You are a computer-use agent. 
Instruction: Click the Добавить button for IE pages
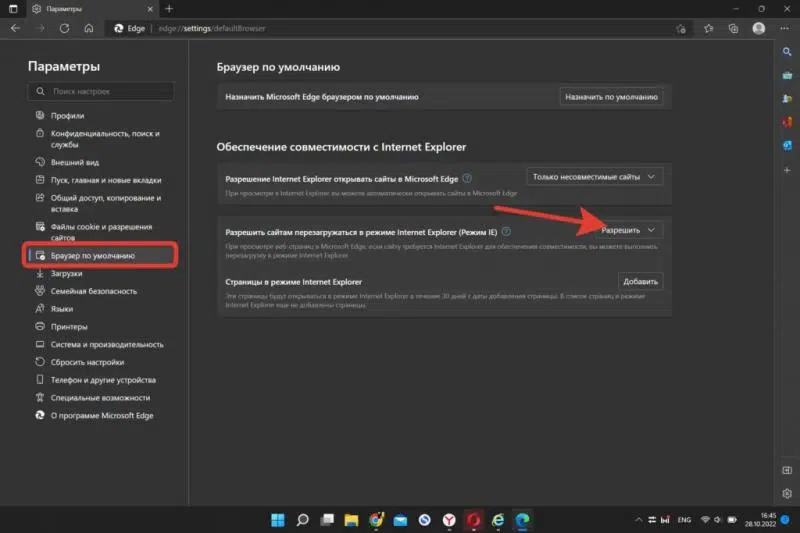point(640,282)
